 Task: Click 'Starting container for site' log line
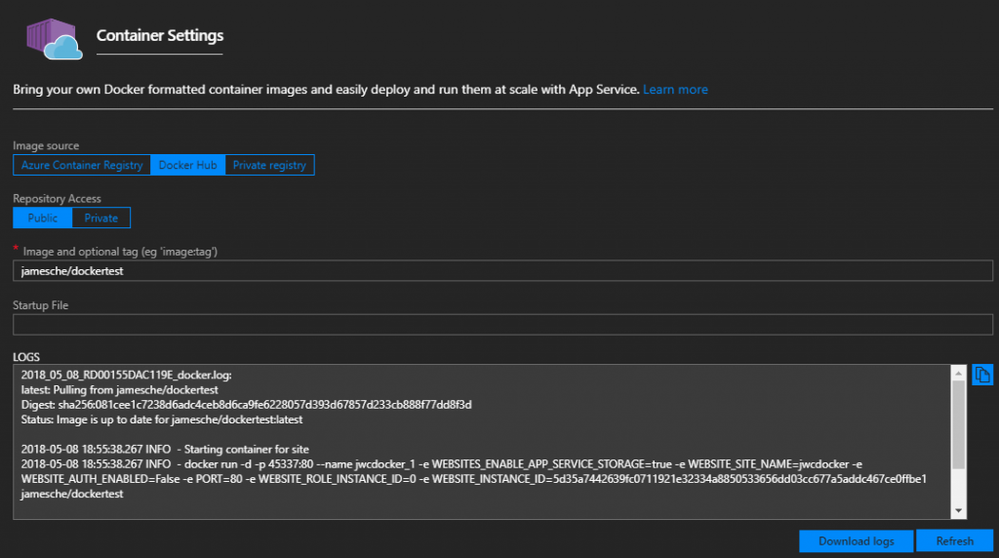164,449
